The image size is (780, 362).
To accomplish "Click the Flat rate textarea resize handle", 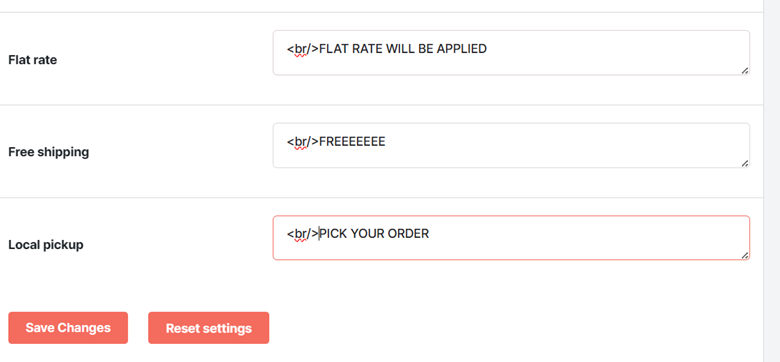I will click(x=745, y=71).
